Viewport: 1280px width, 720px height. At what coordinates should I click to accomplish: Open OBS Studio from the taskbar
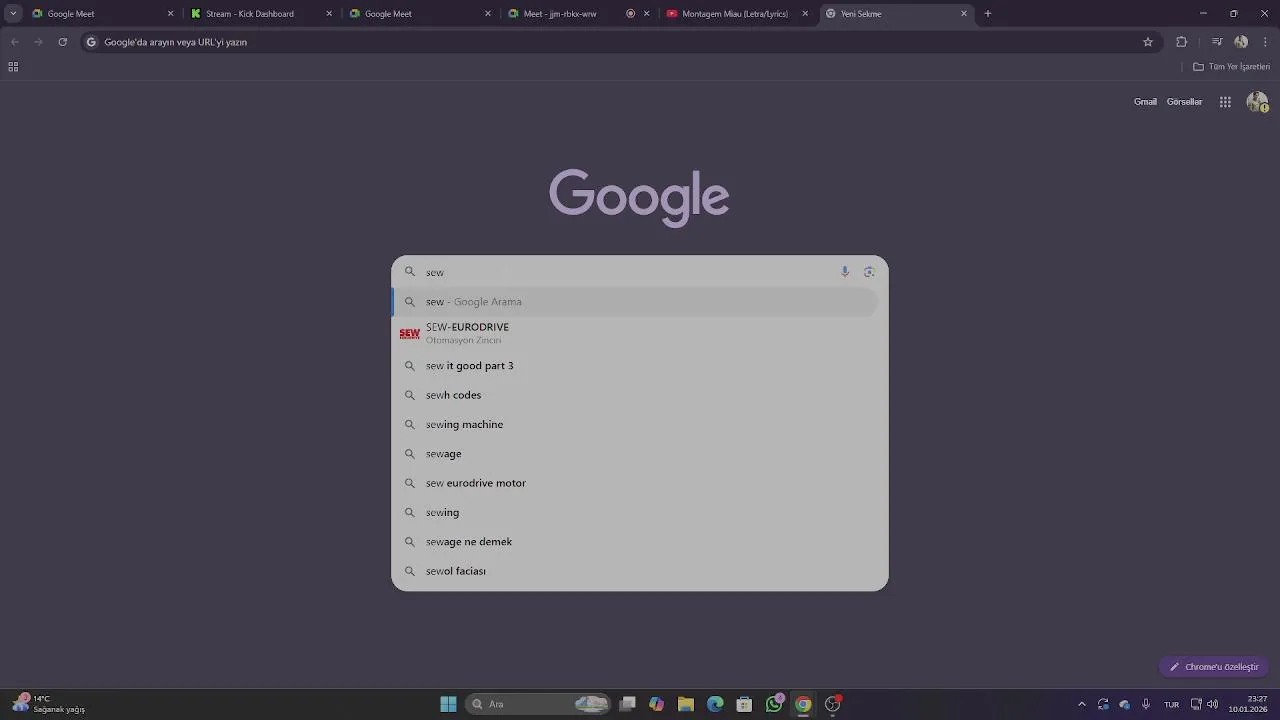[x=832, y=704]
